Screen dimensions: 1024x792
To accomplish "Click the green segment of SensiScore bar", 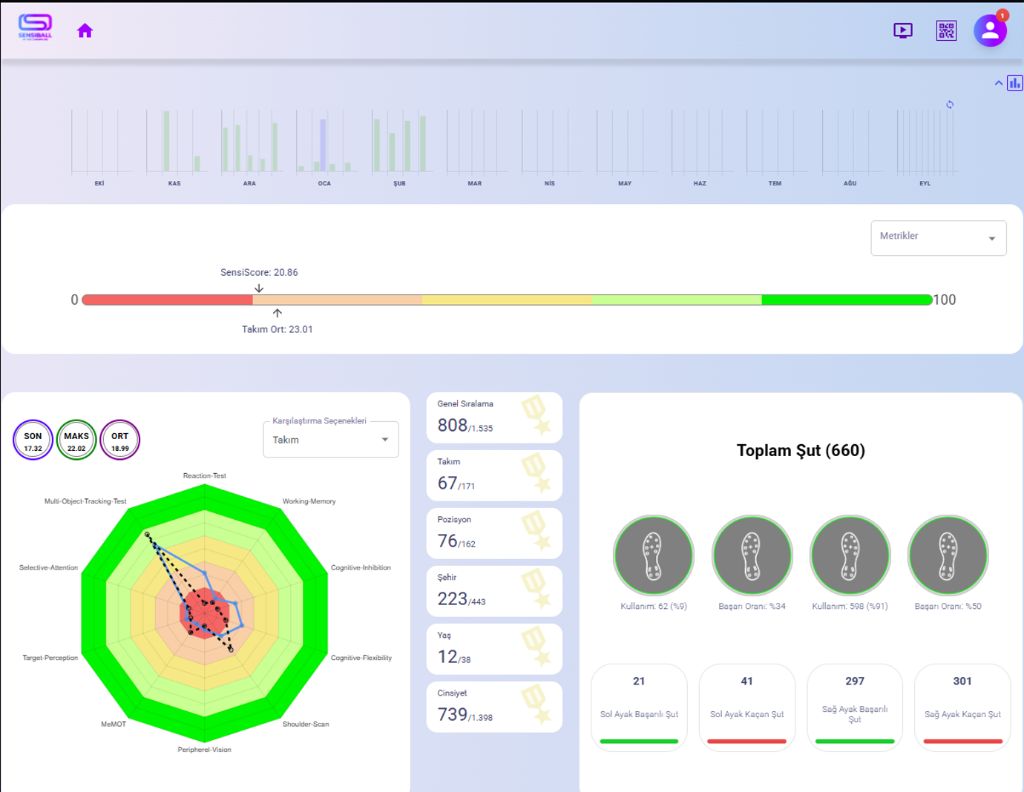I will [846, 300].
